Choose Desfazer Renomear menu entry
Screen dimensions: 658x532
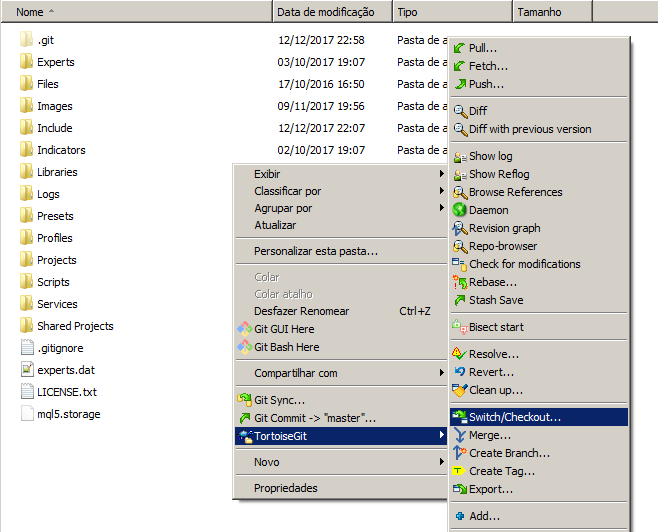[x=341, y=311]
